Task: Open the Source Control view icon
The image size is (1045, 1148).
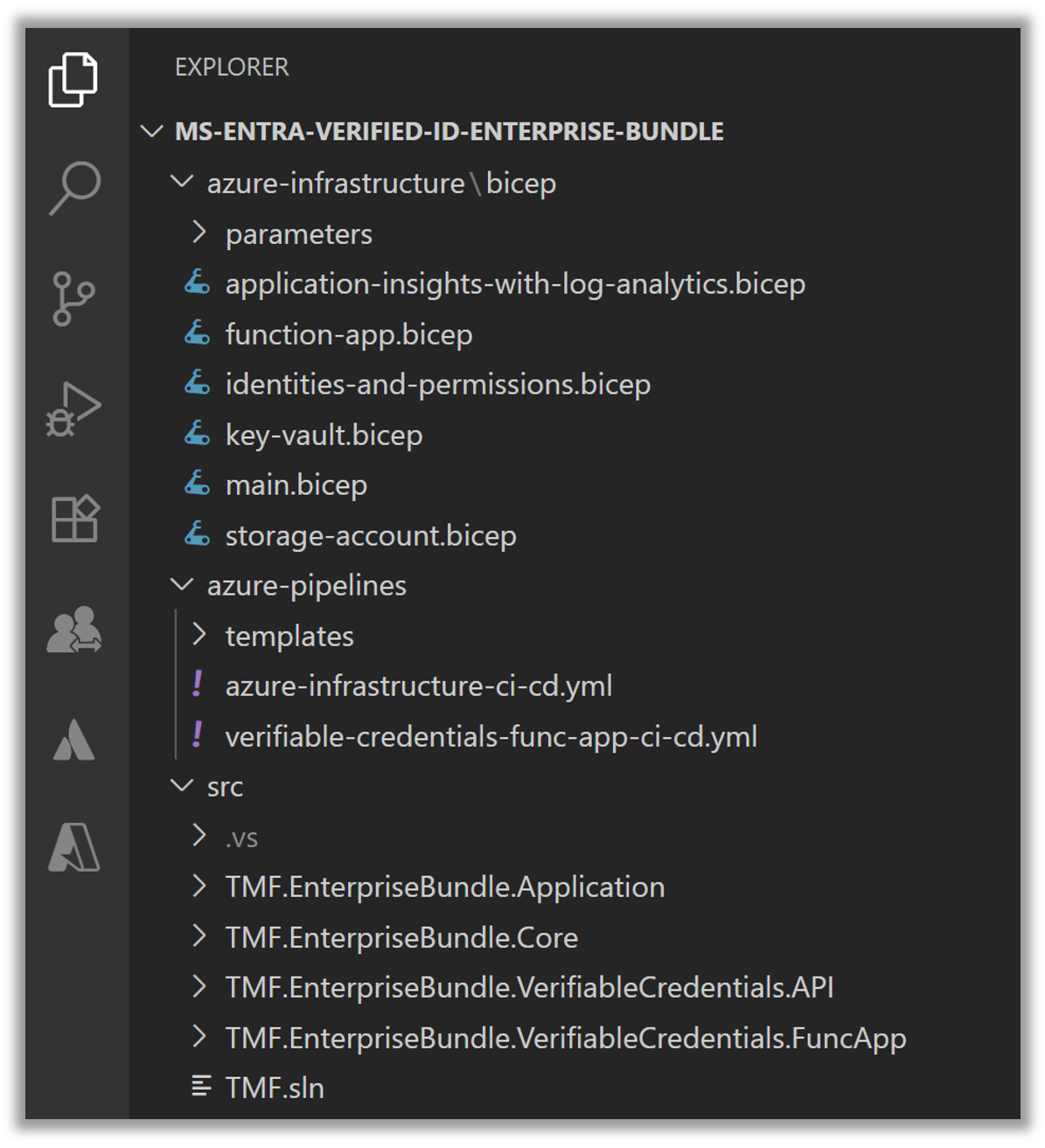Action: click(x=73, y=299)
